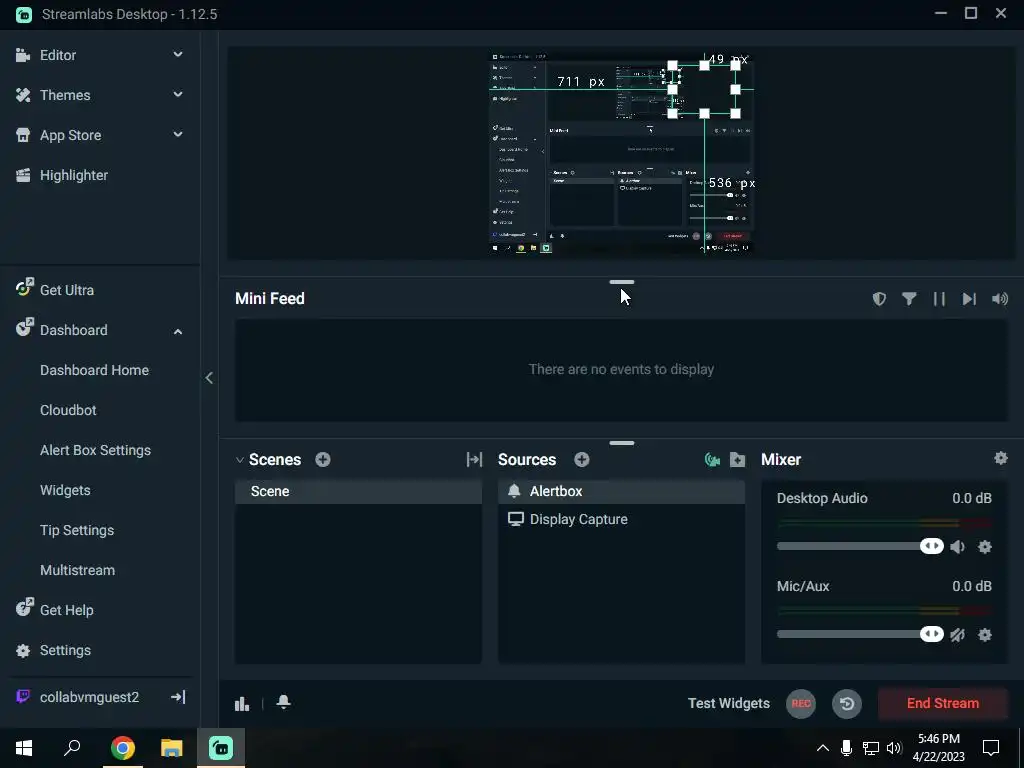This screenshot has width=1024, height=768.
Task: Open Alert Box Settings
Action: coord(95,450)
